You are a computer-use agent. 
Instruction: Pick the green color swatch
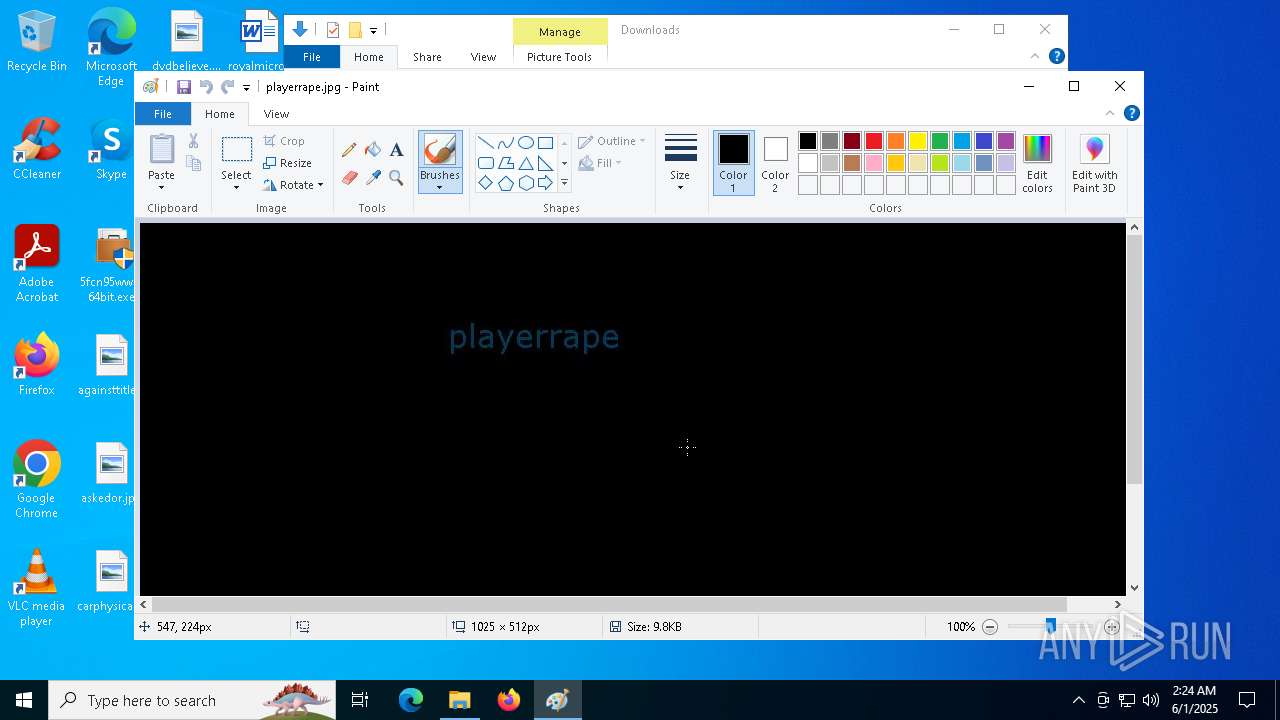click(940, 141)
